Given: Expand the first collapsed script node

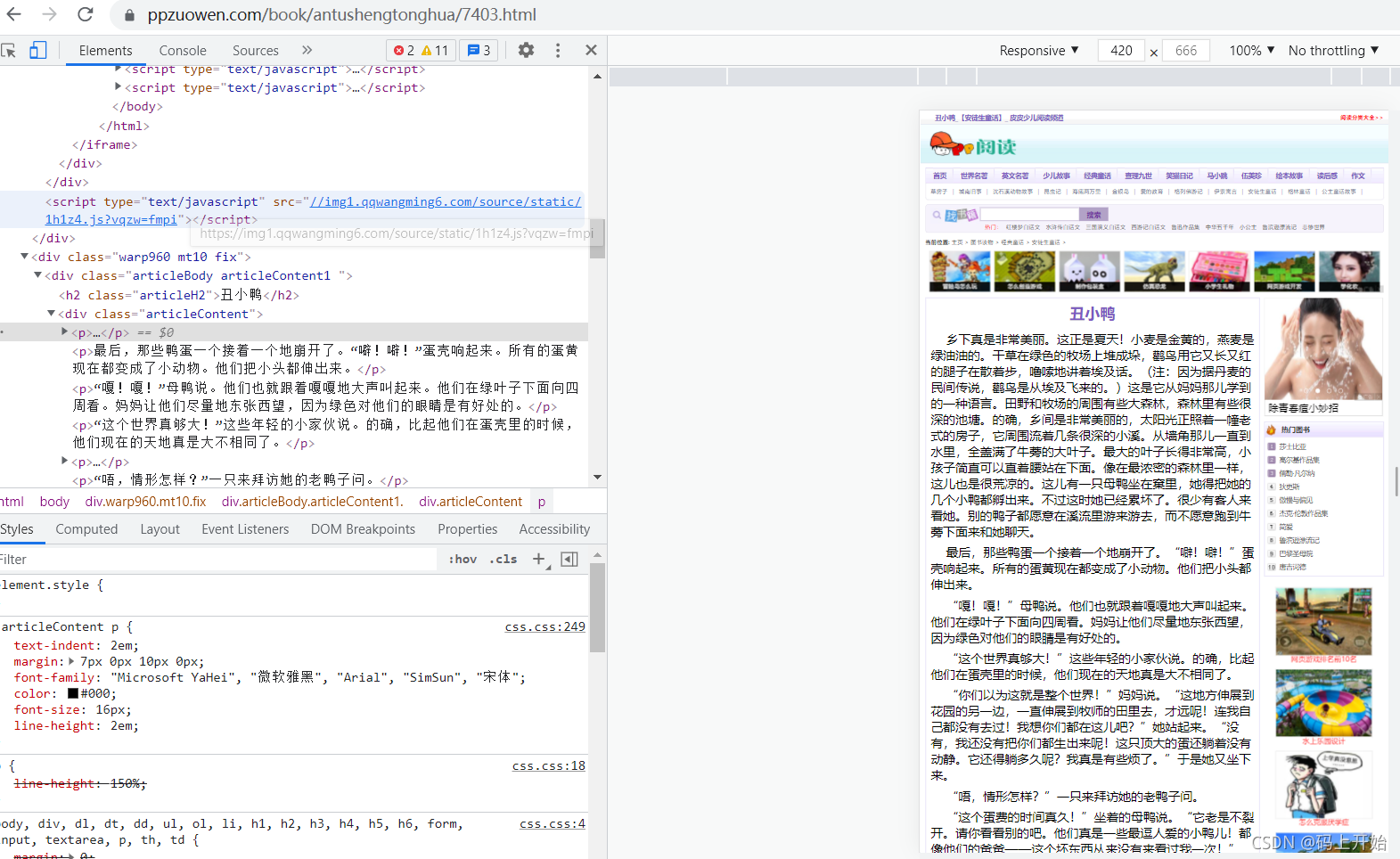Looking at the screenshot, I should pyautogui.click(x=118, y=69).
